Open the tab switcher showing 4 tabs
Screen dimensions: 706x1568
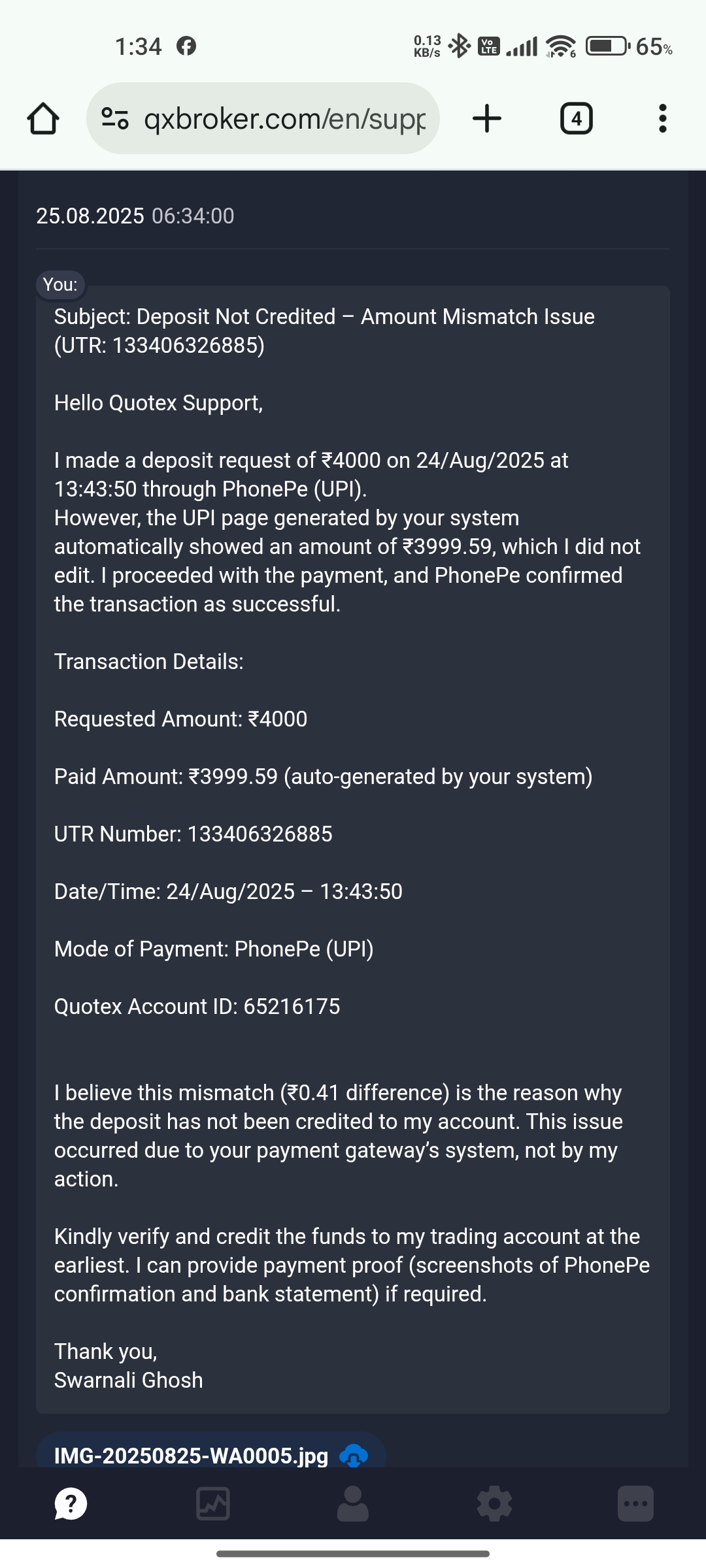(x=576, y=119)
